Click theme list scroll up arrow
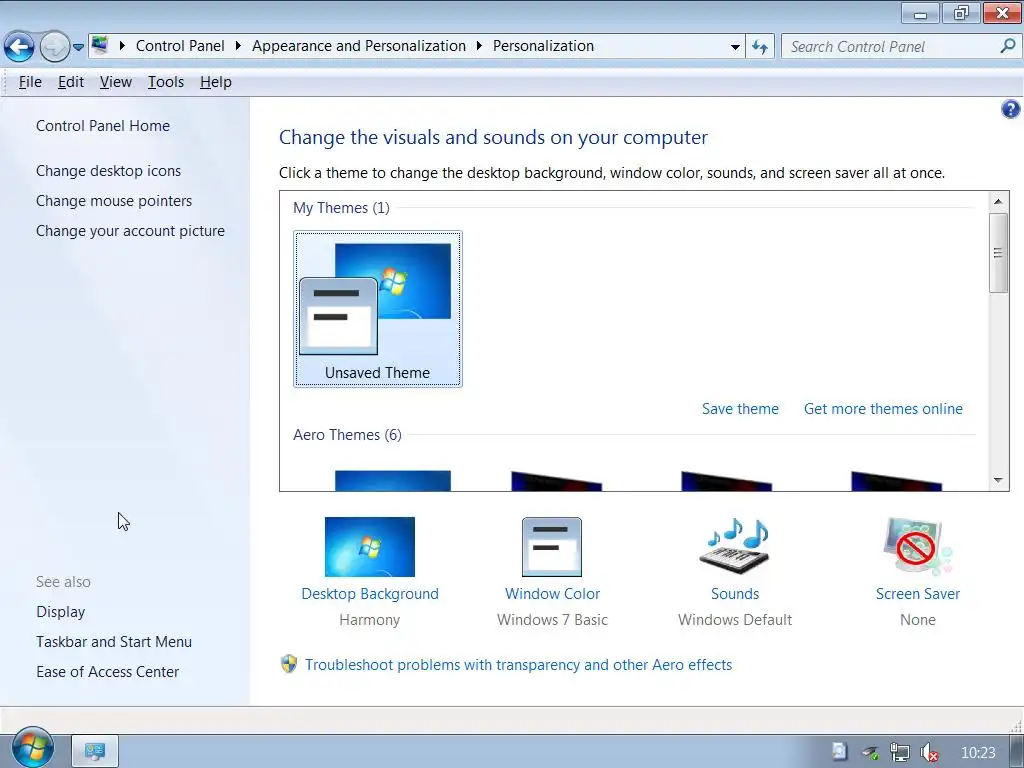1024x768 pixels. click(x=998, y=201)
